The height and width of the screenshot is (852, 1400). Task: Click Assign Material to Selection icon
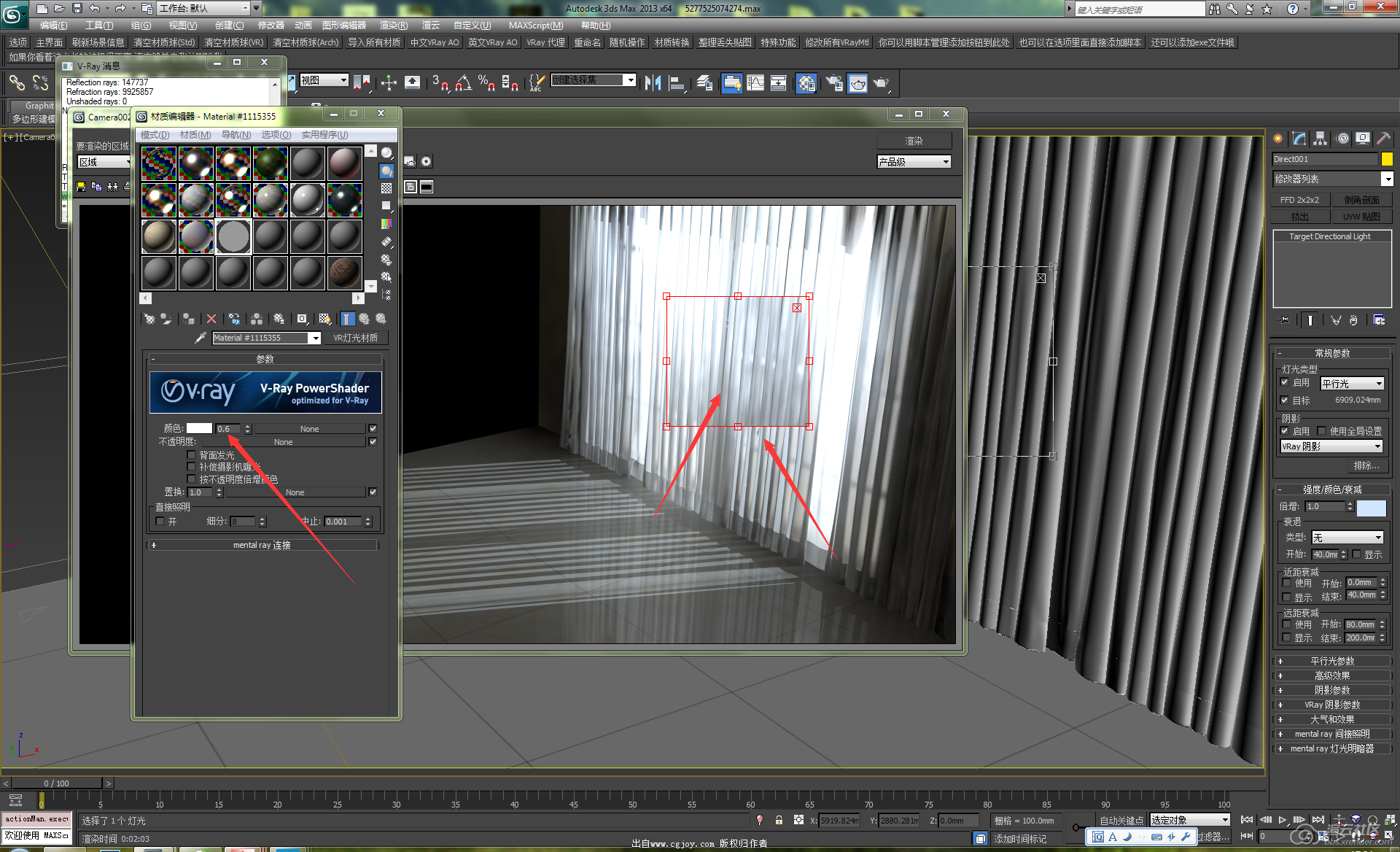pos(188,319)
